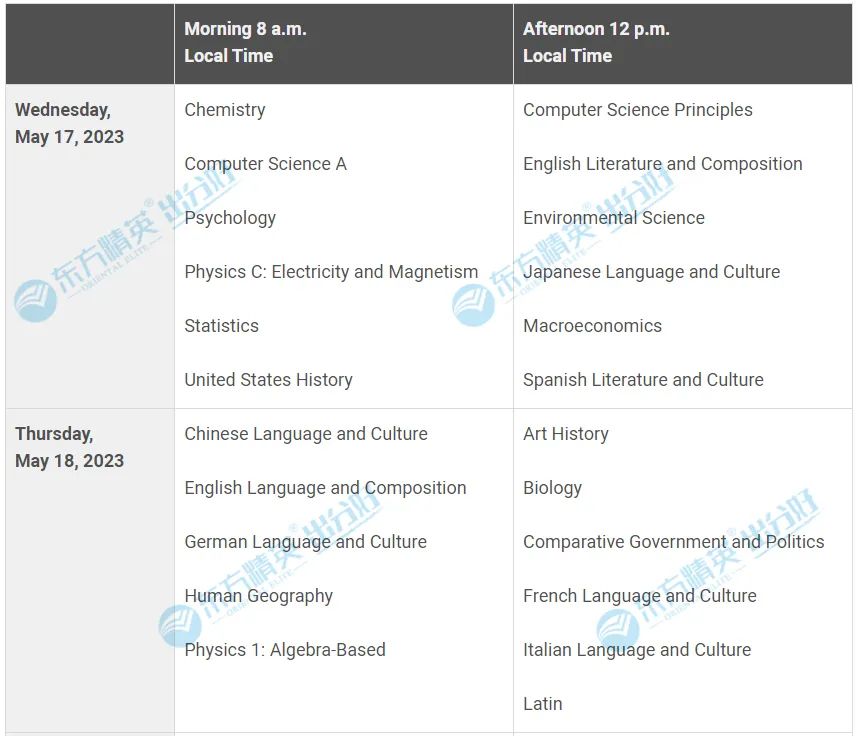The image size is (858, 736).
Task: Click Computer Science Principles entry
Action: tap(637, 110)
